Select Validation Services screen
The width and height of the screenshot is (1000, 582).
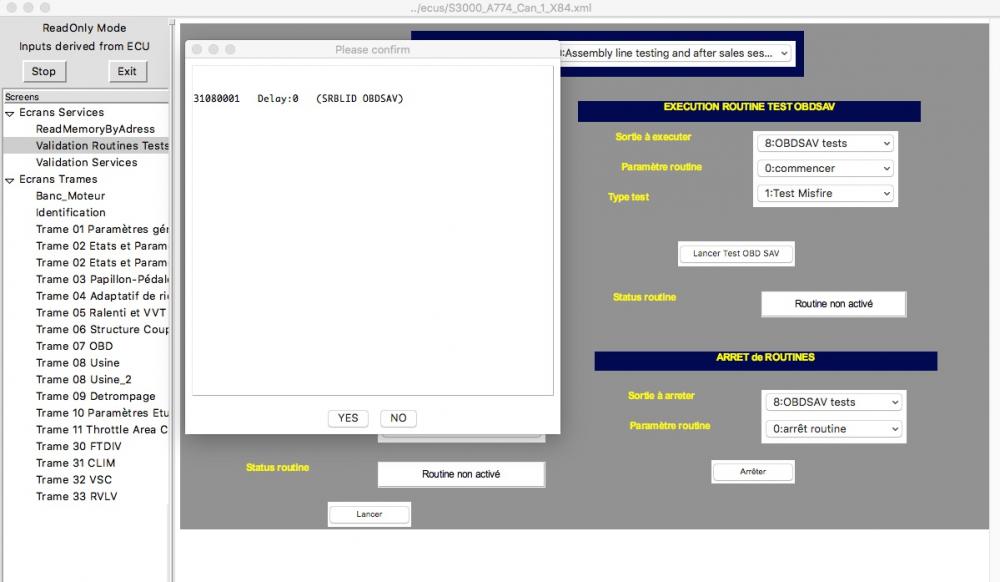(x=87, y=162)
